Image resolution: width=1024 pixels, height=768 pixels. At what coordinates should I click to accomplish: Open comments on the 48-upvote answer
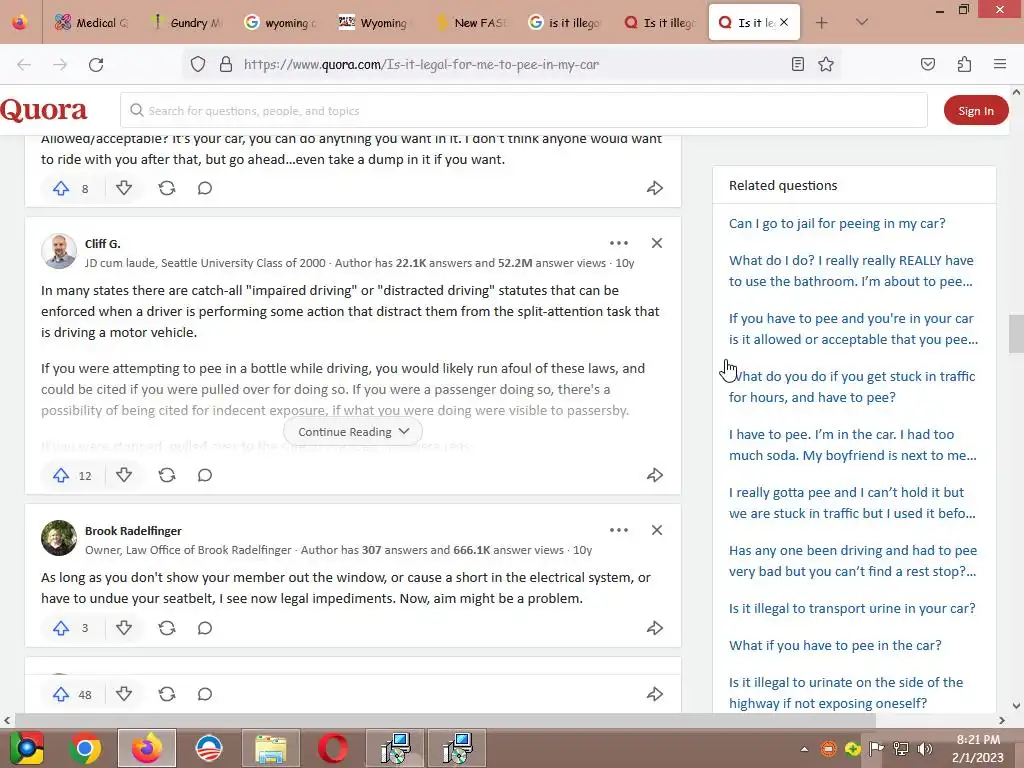point(205,694)
